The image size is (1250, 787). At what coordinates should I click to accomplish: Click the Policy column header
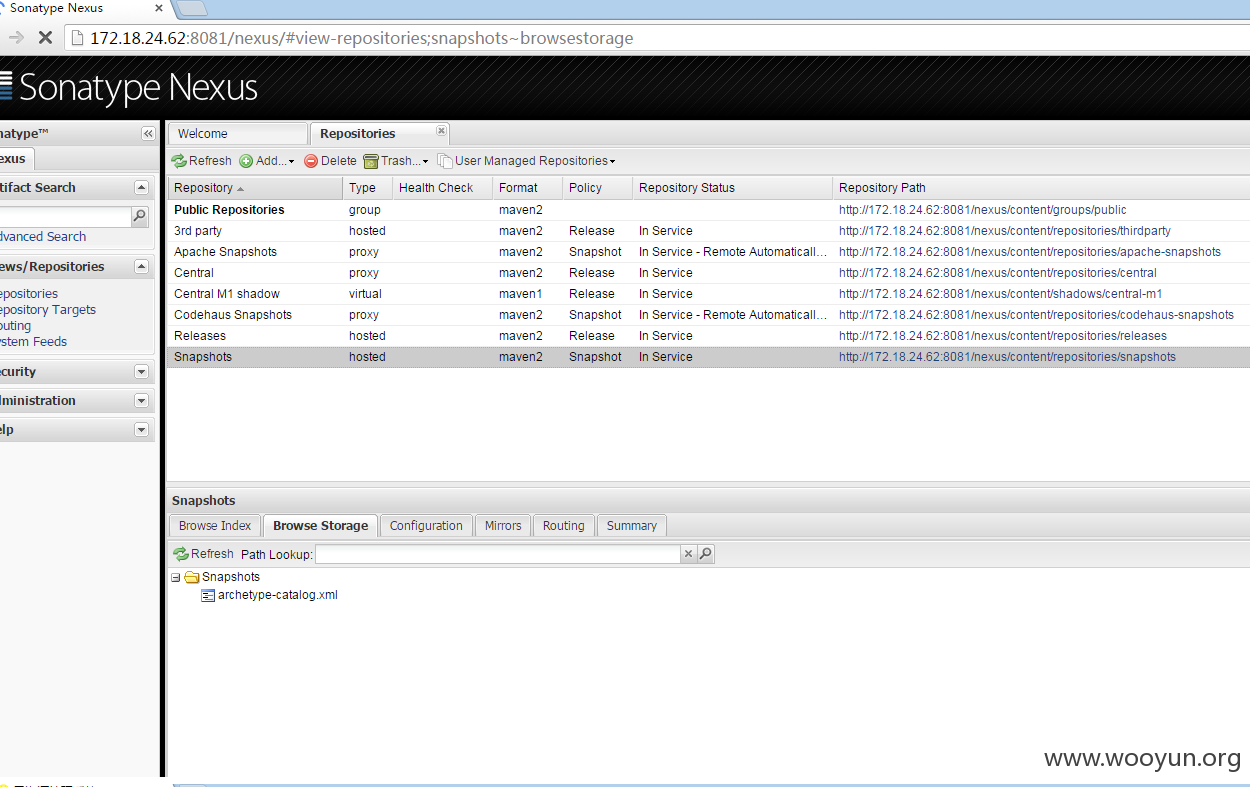pyautogui.click(x=597, y=188)
